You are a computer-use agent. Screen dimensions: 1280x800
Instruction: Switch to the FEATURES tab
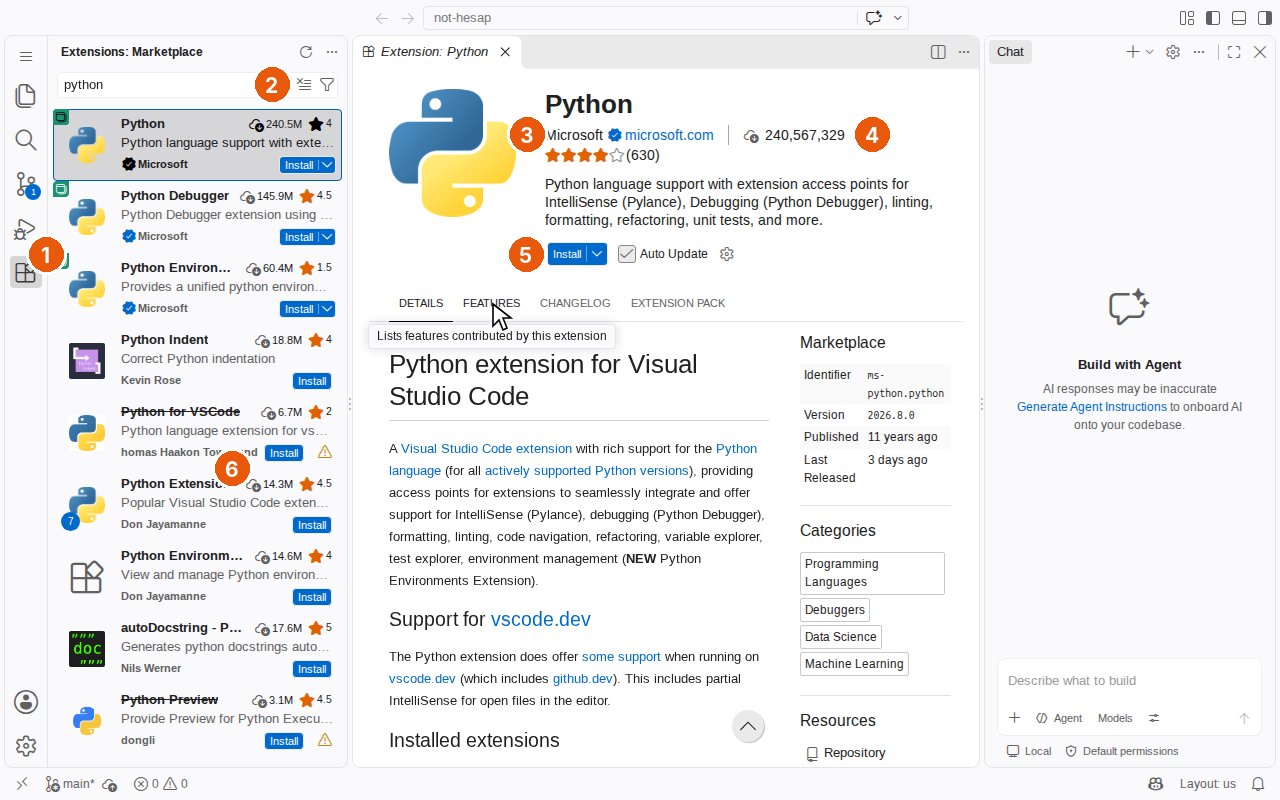491,303
